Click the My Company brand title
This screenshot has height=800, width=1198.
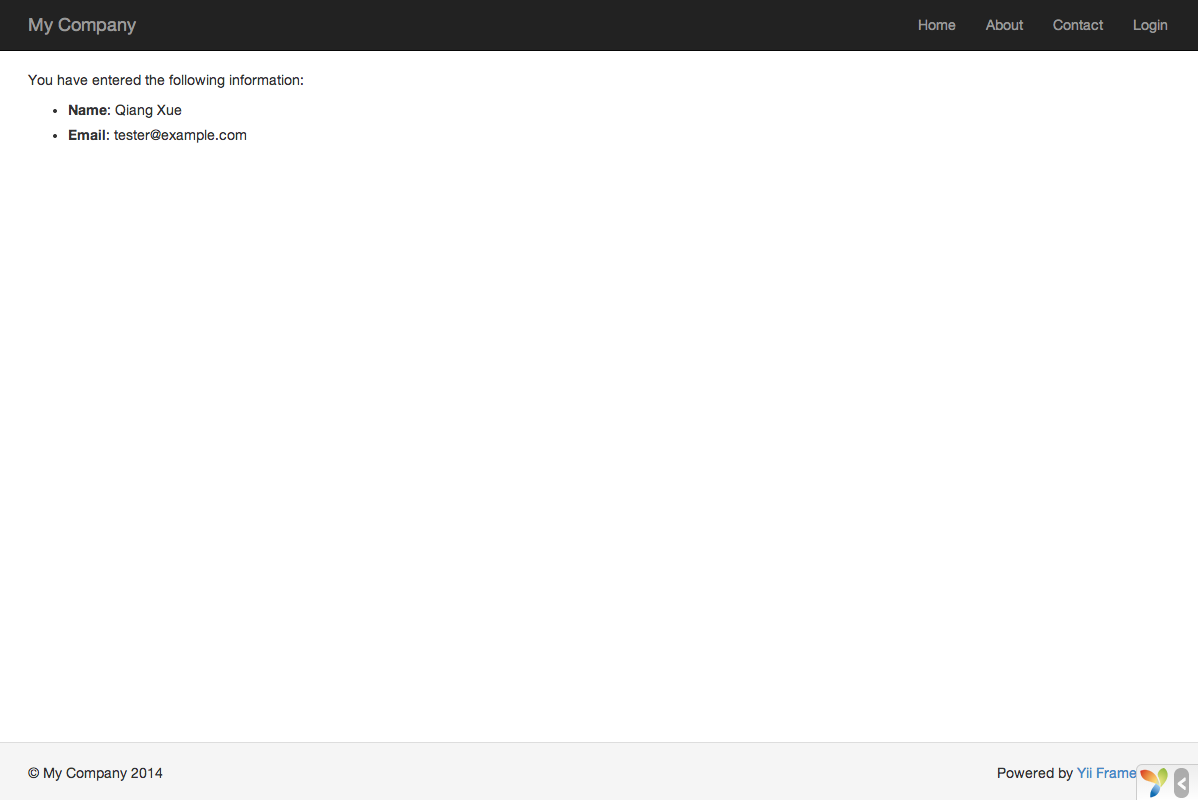click(x=82, y=25)
